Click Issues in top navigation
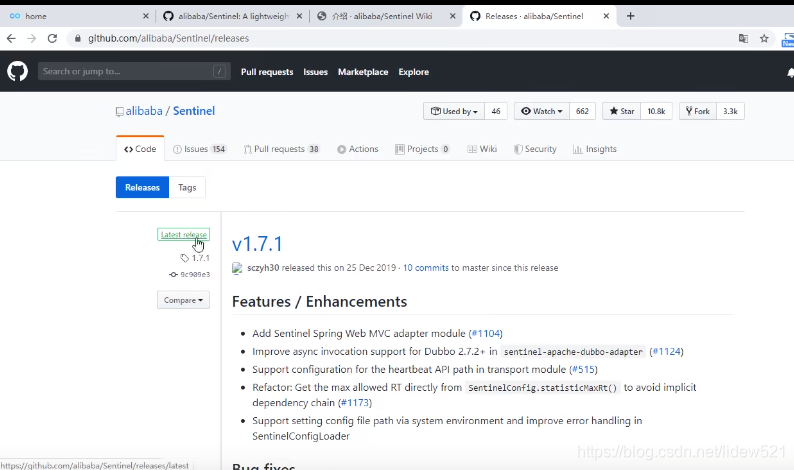This screenshot has height=470, width=794. pyautogui.click(x=315, y=72)
